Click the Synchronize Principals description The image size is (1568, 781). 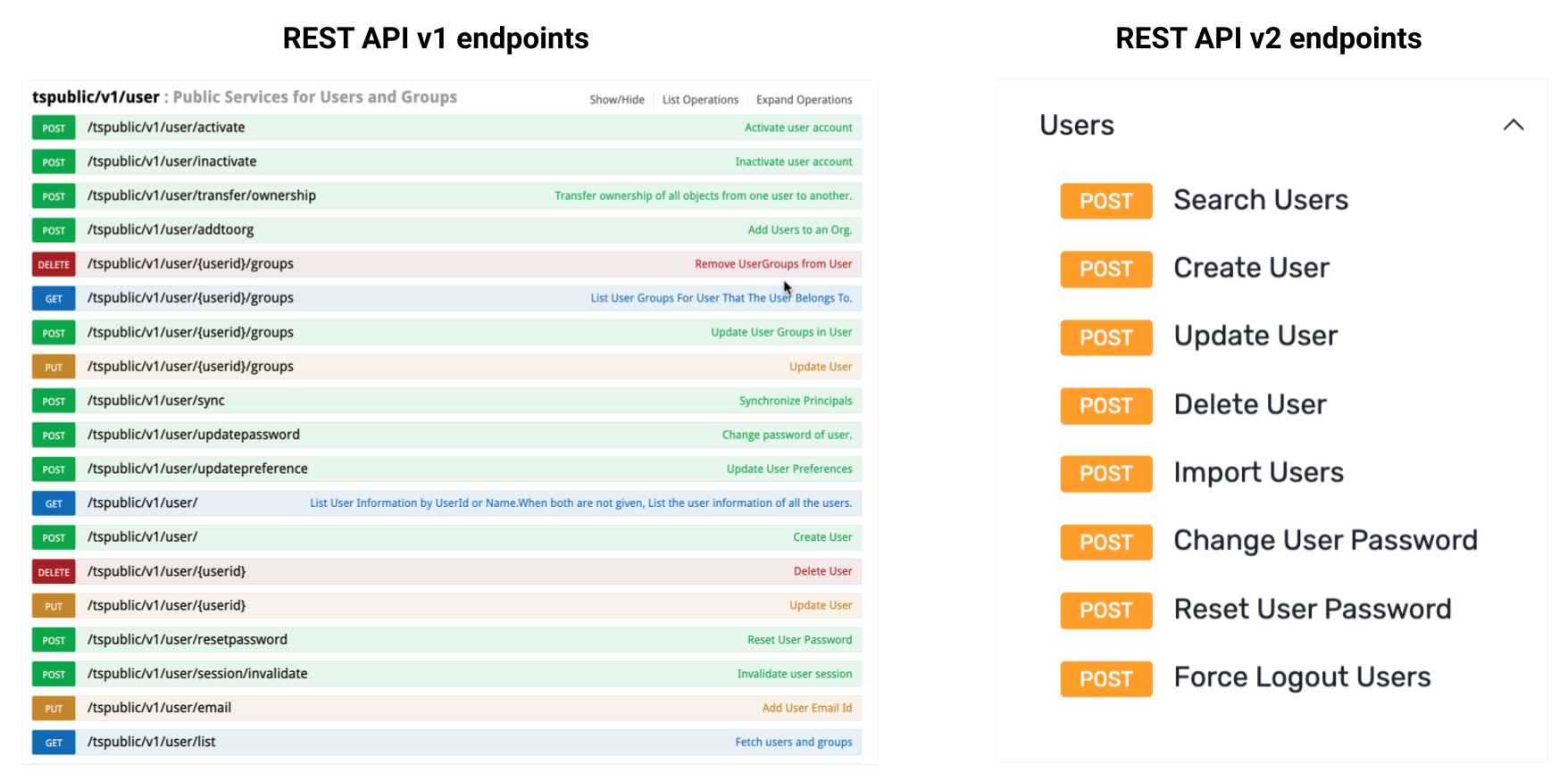click(x=795, y=401)
